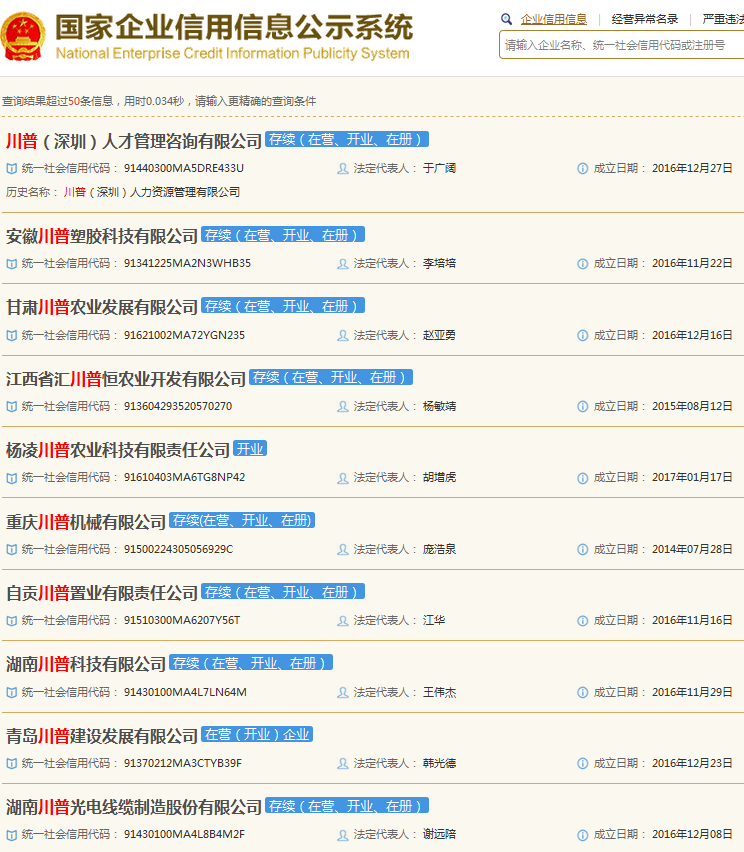744x852 pixels.
Task: Click credit code icon beside 91430100MA4L8B4M2F
Action: click(11, 835)
